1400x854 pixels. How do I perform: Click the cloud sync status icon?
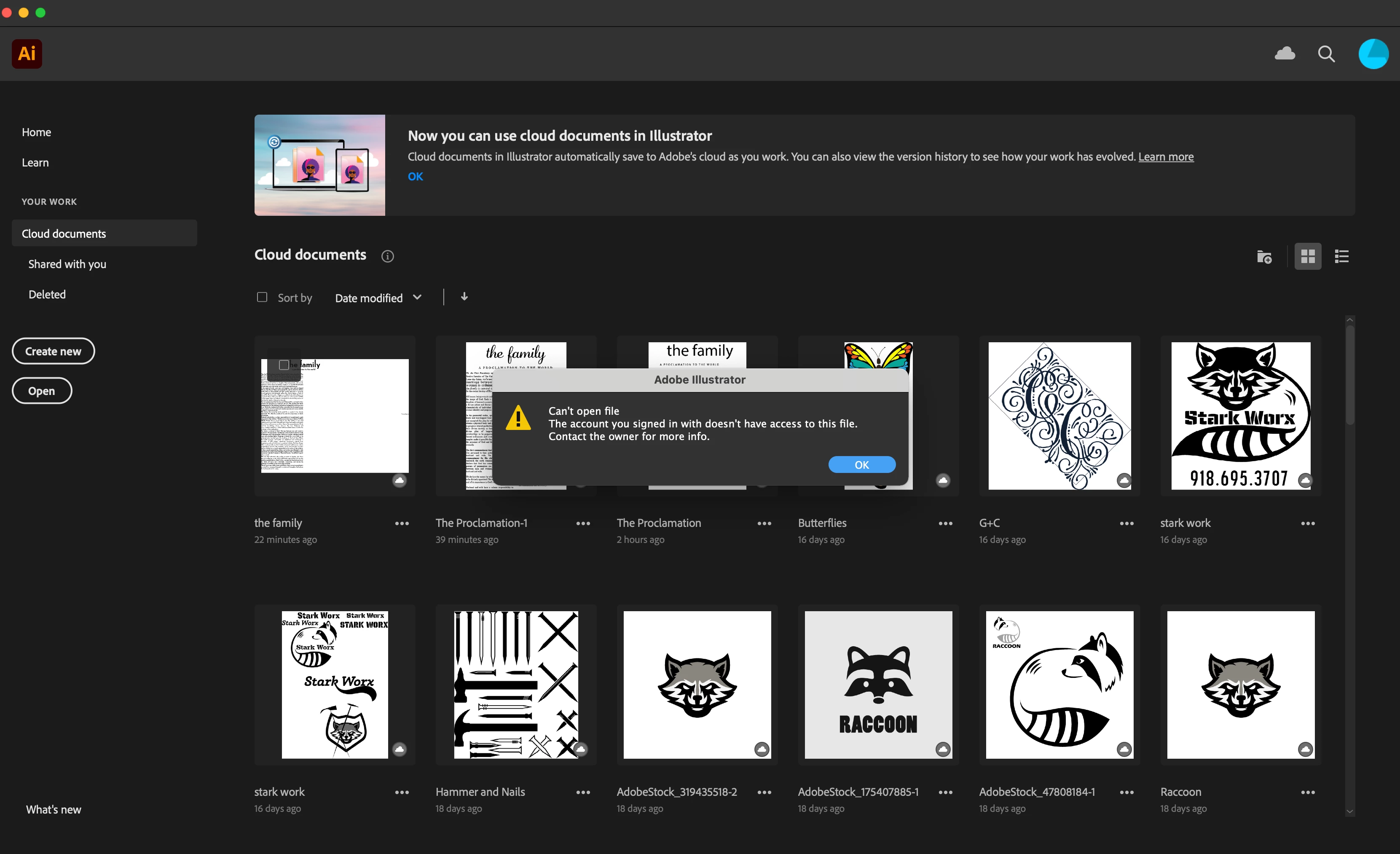tap(1285, 54)
